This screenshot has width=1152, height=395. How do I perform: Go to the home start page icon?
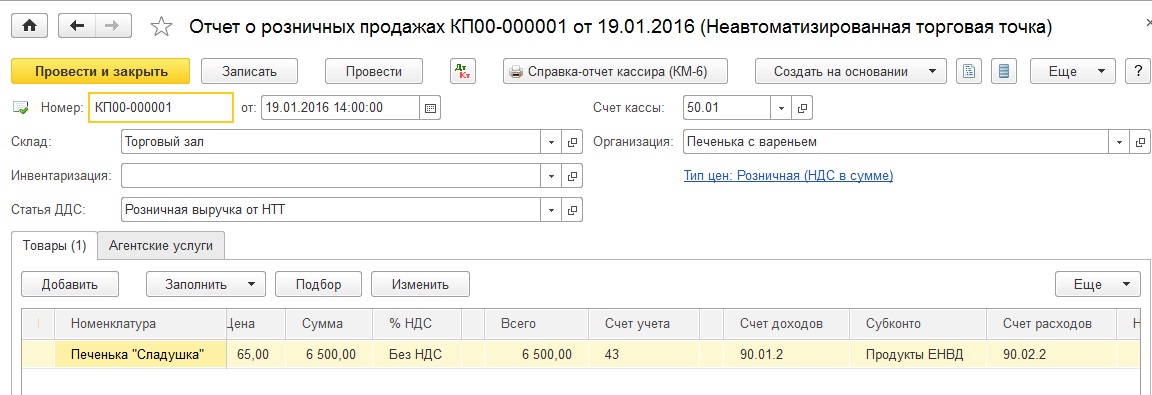coord(29,26)
